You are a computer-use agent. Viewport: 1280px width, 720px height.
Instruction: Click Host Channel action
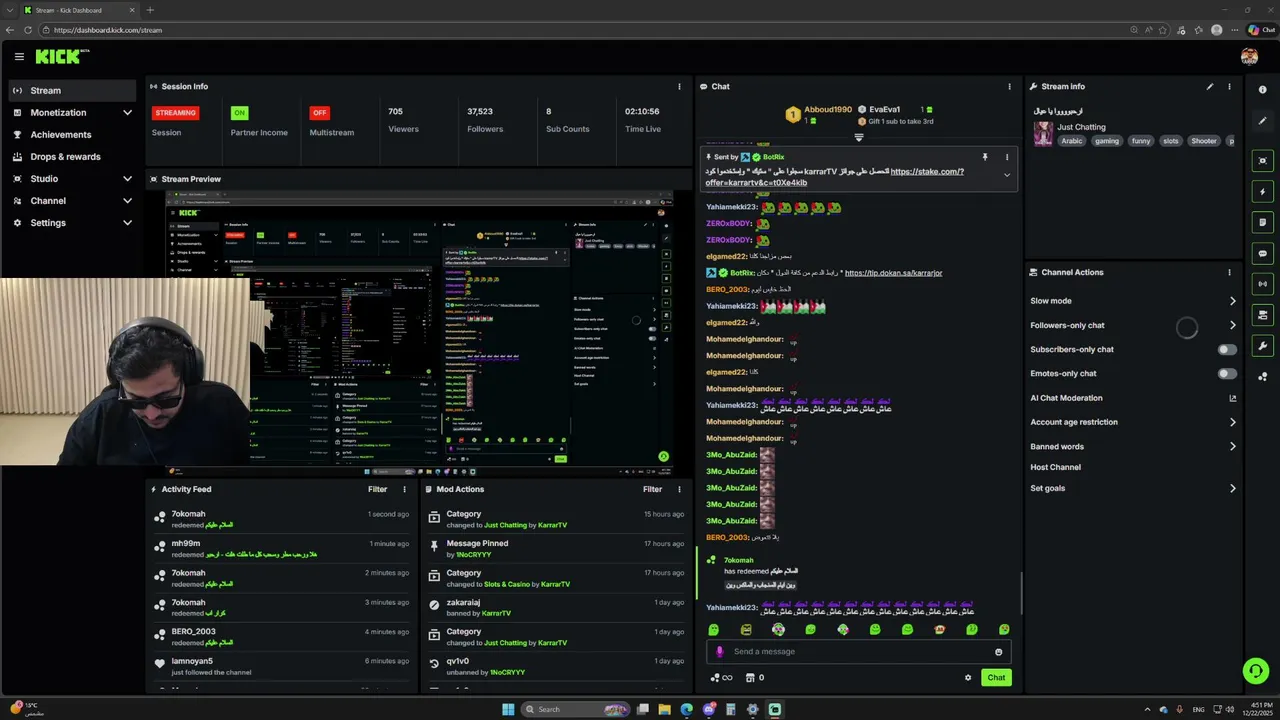pyautogui.click(x=1056, y=467)
